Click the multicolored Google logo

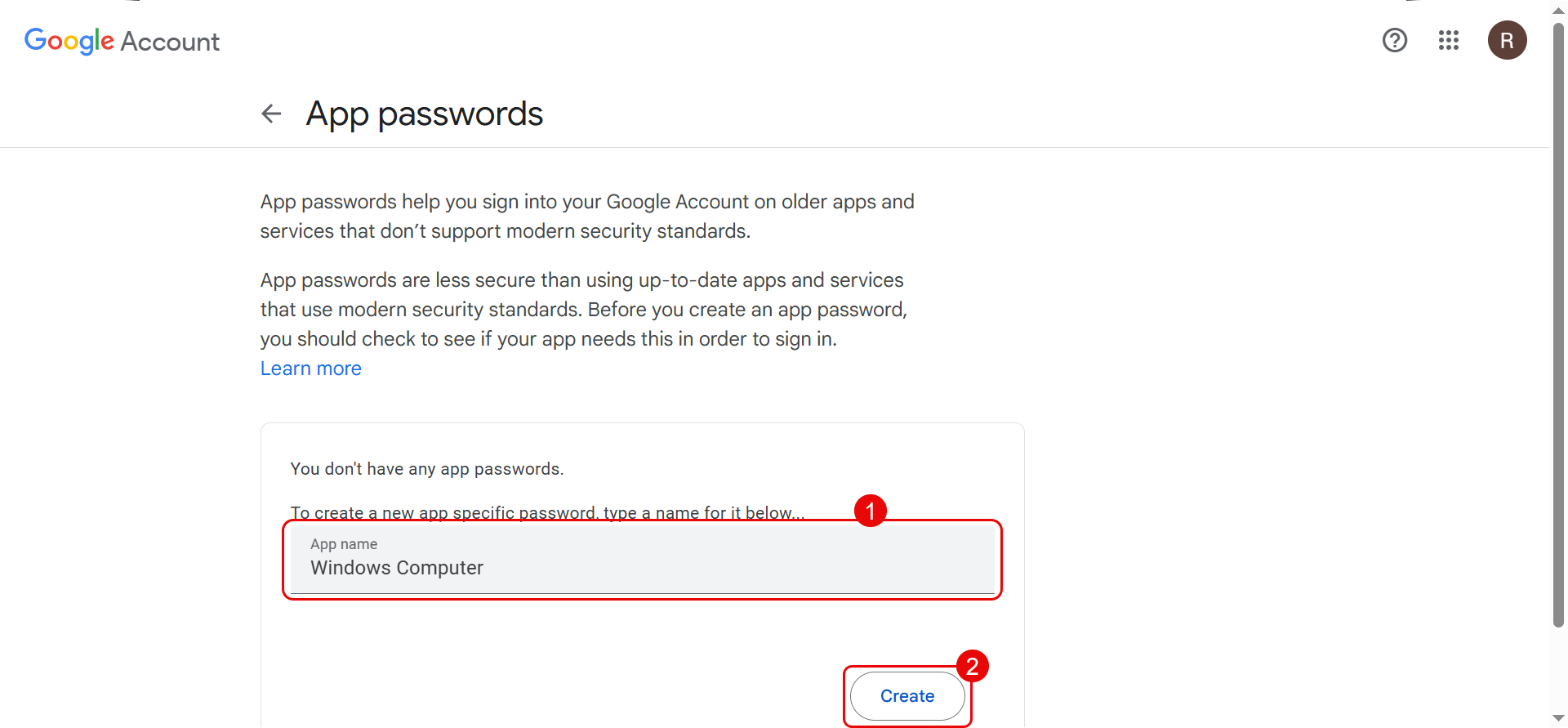(x=69, y=41)
